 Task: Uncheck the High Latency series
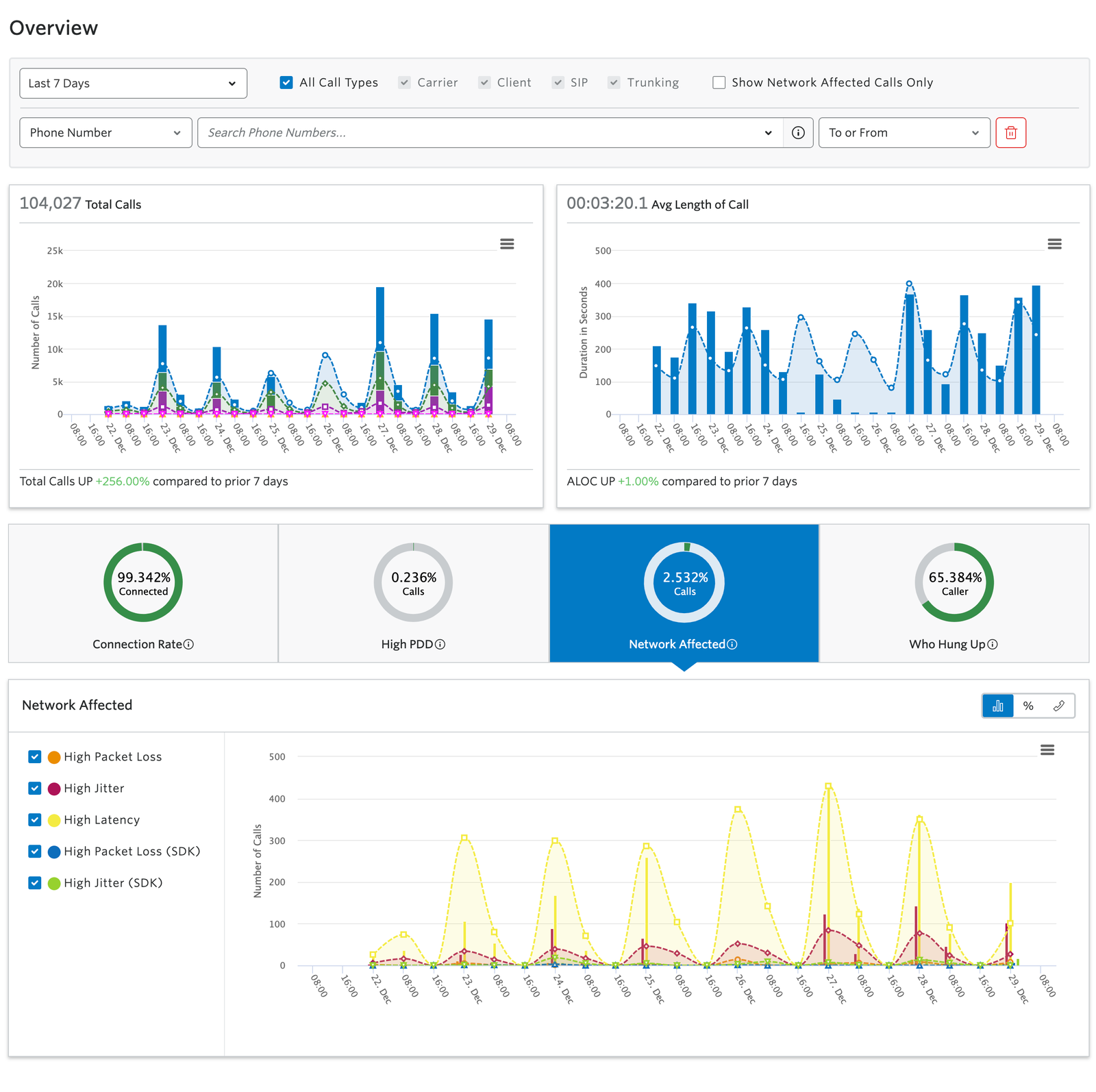coord(34,819)
